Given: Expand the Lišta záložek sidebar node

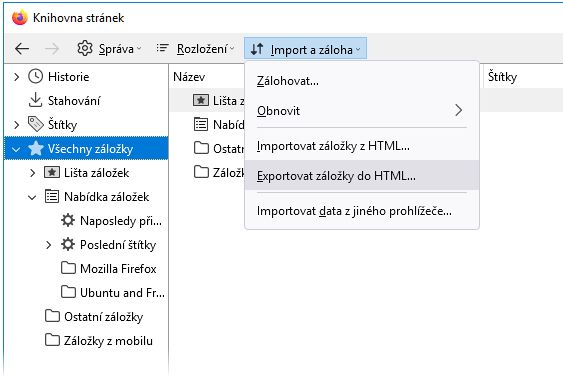Looking at the screenshot, I should click(x=32, y=173).
